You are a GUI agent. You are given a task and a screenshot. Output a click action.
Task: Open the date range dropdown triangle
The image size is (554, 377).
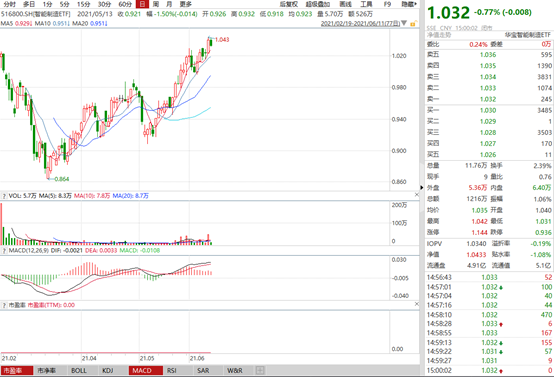(x=404, y=23)
